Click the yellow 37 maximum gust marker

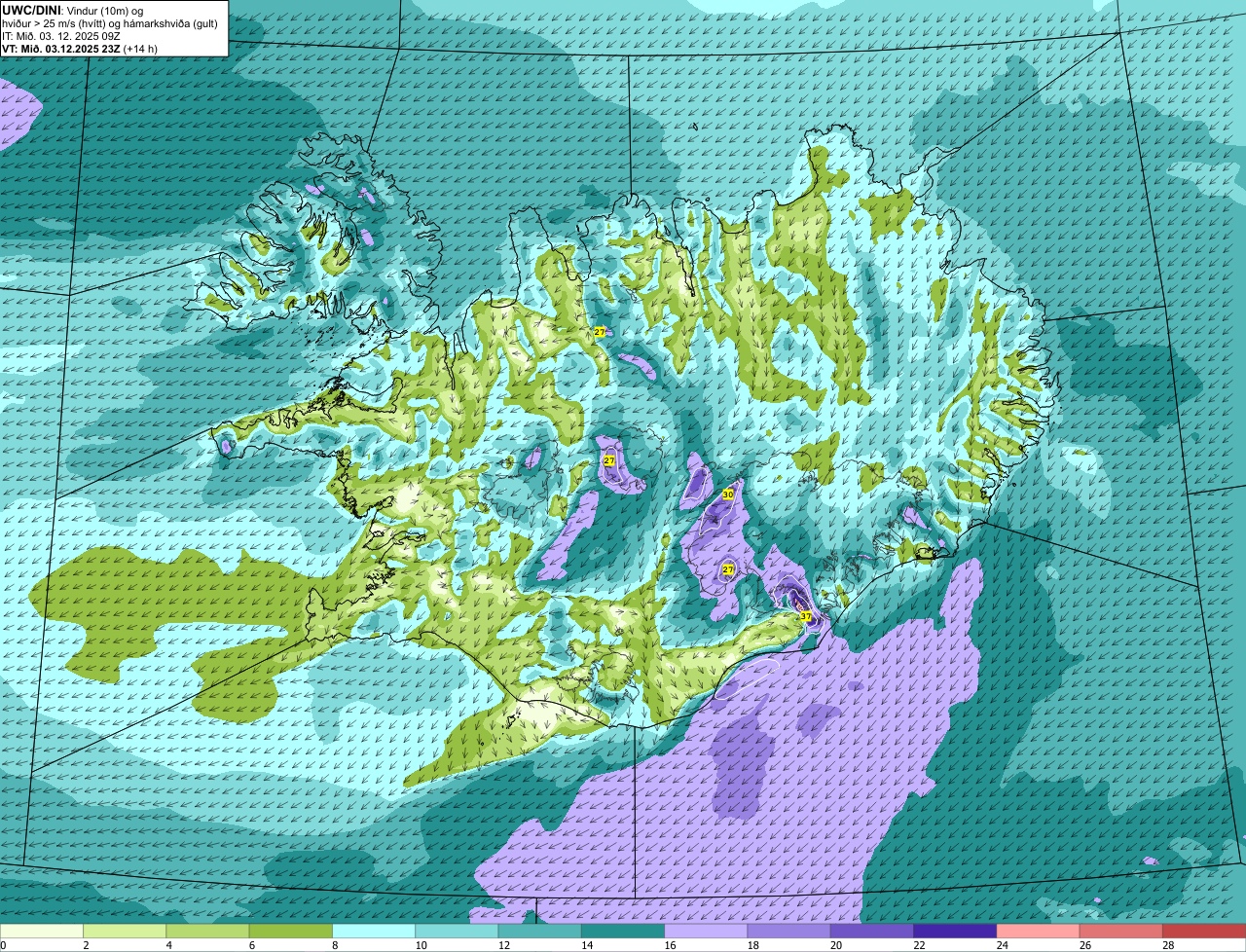tap(805, 616)
